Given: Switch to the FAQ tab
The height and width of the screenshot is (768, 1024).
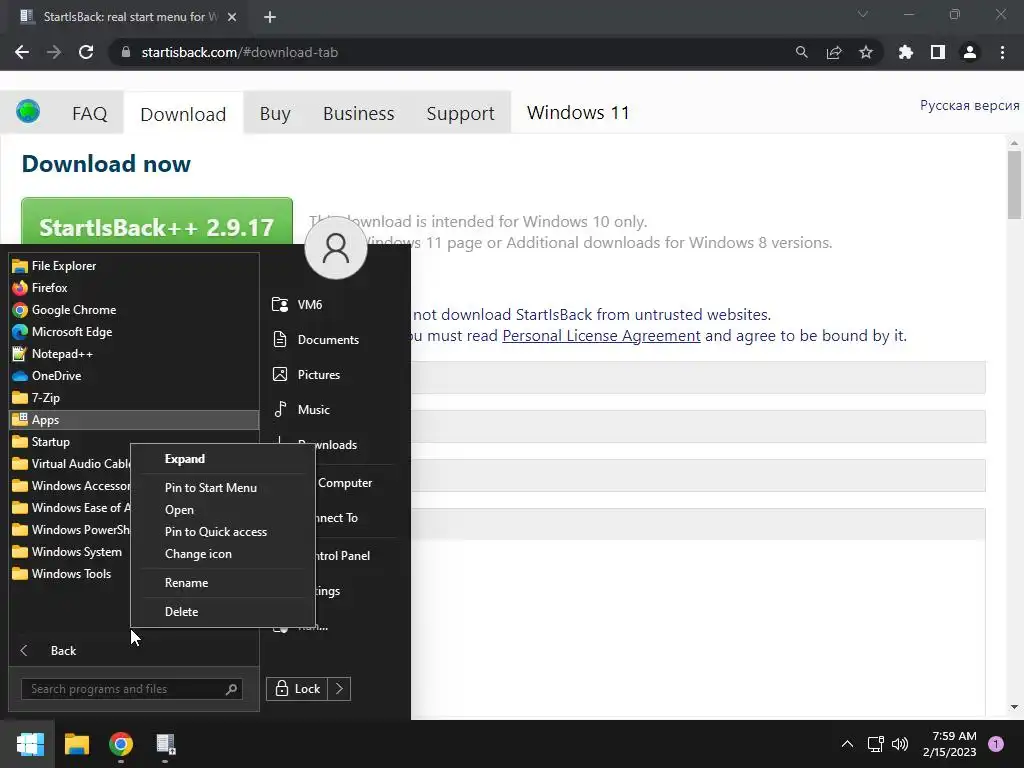Looking at the screenshot, I should 89,114.
